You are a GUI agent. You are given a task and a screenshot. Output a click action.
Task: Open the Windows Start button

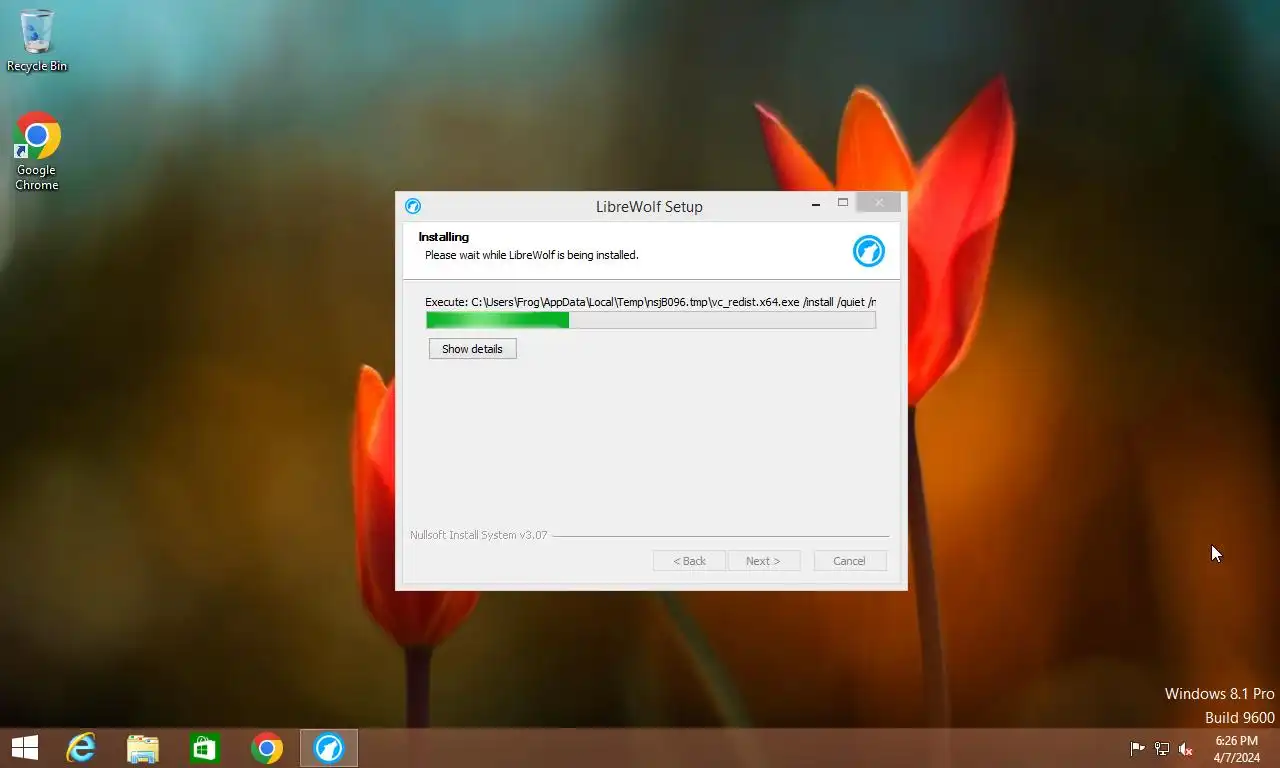pyautogui.click(x=25, y=748)
